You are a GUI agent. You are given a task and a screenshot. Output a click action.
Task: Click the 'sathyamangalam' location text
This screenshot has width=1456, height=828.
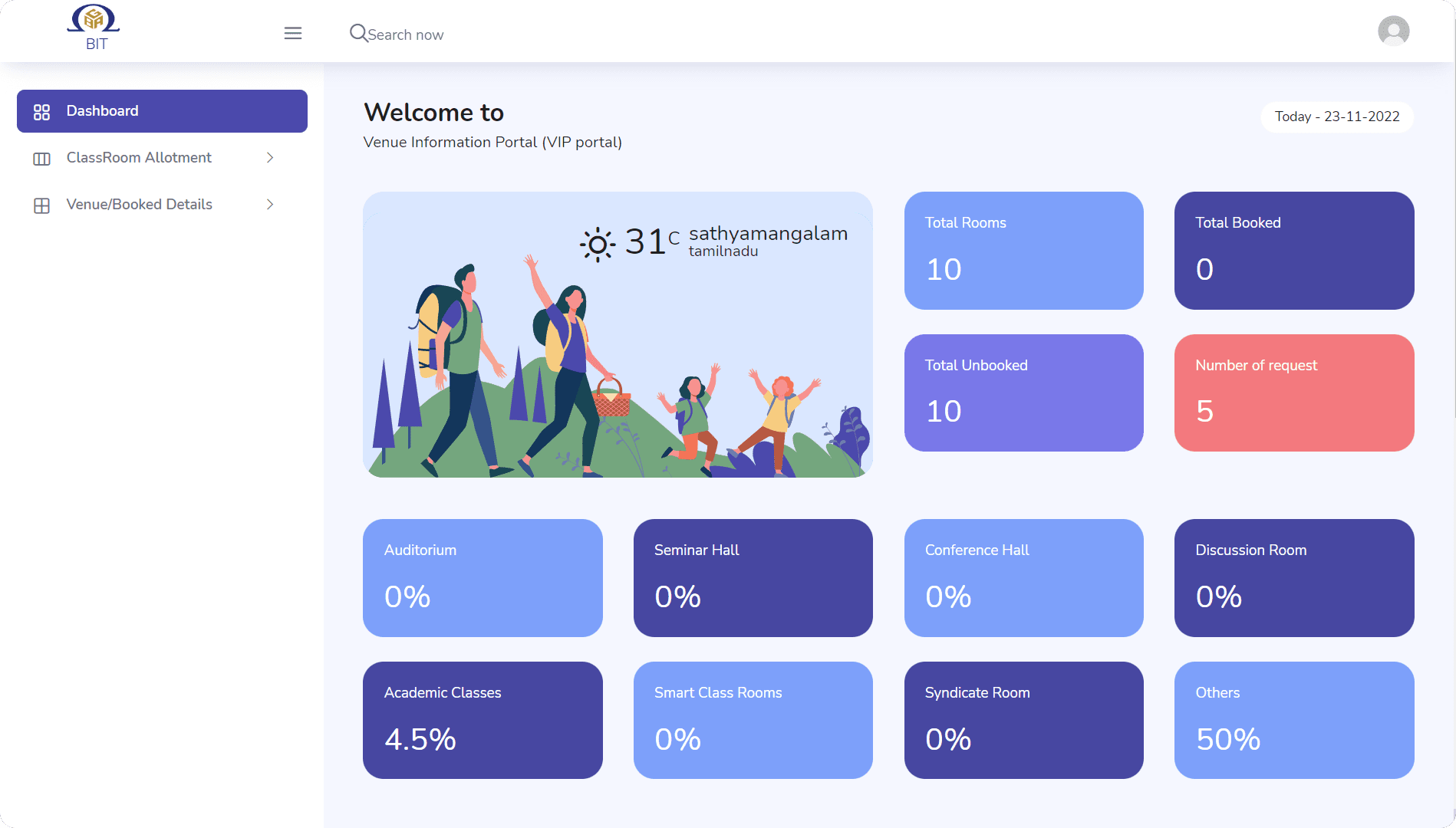click(768, 234)
